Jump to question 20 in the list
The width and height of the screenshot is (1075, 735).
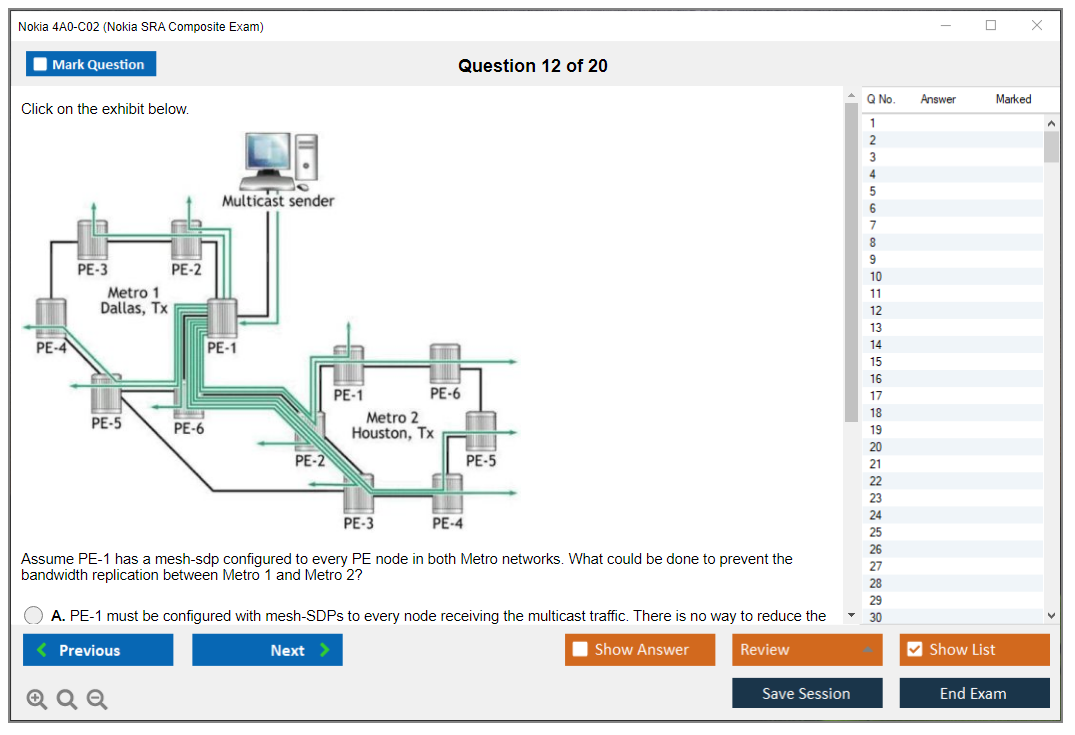876,447
